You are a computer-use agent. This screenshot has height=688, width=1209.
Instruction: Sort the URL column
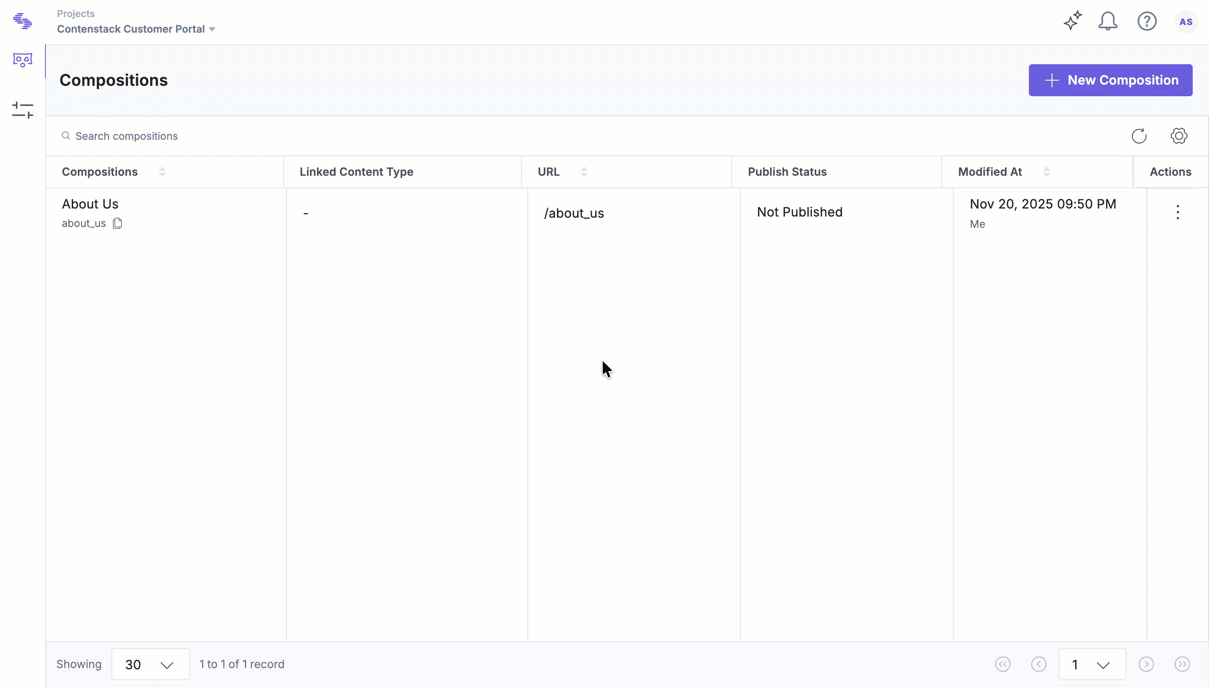[584, 171]
